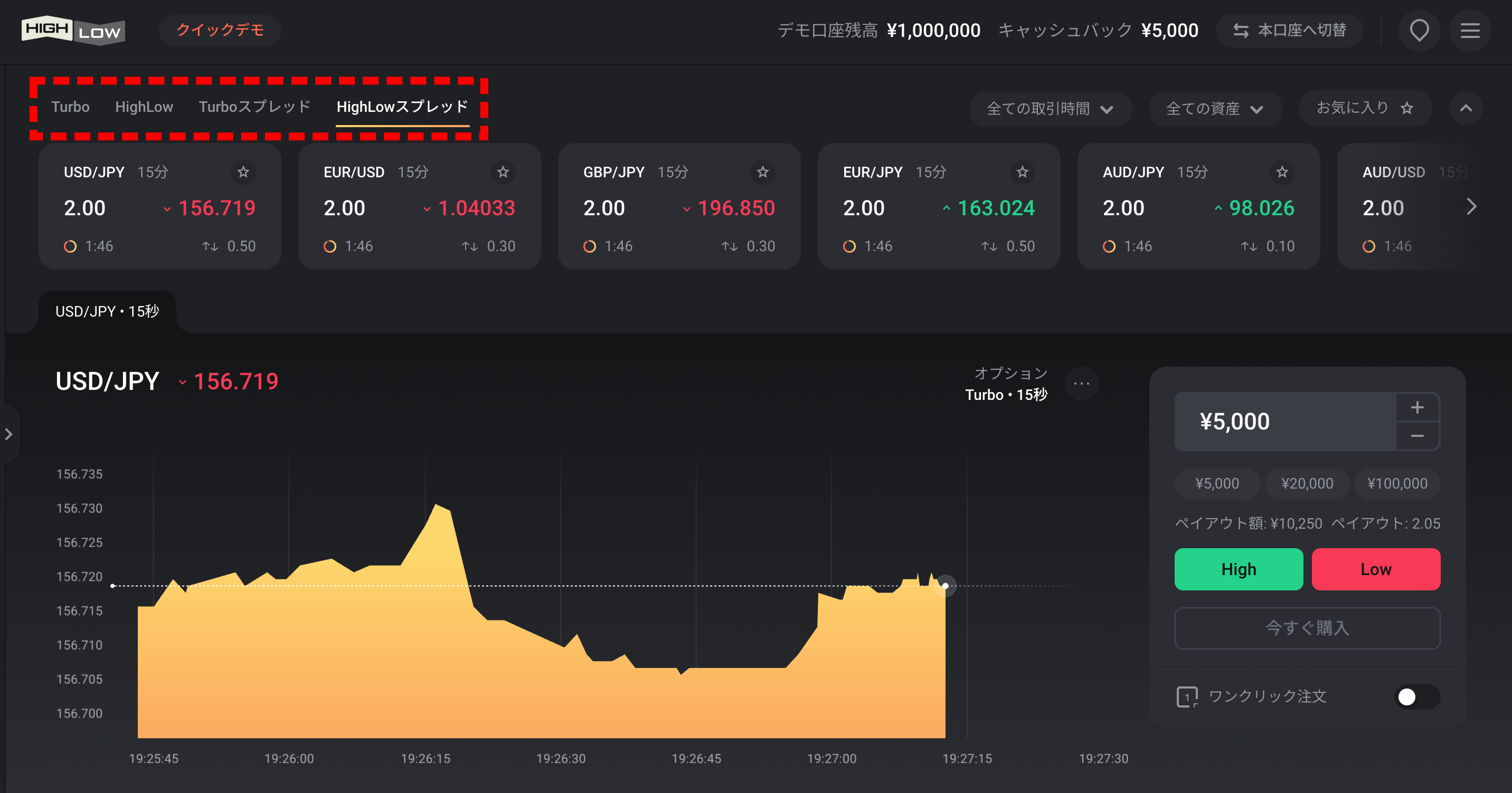Select the ¥5,000 preset amount

point(1217,484)
